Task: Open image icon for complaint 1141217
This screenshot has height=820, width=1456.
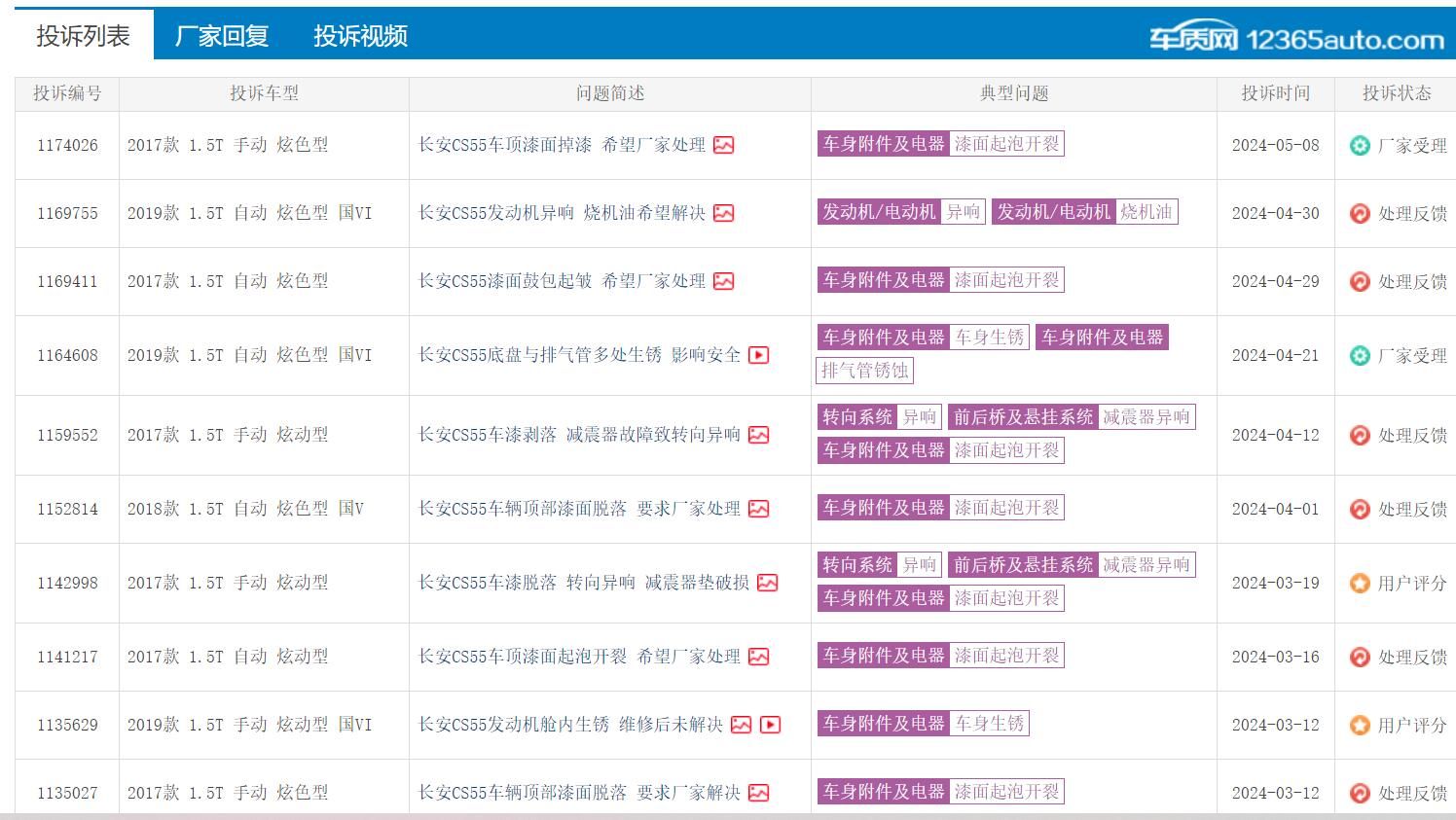Action: click(x=759, y=657)
